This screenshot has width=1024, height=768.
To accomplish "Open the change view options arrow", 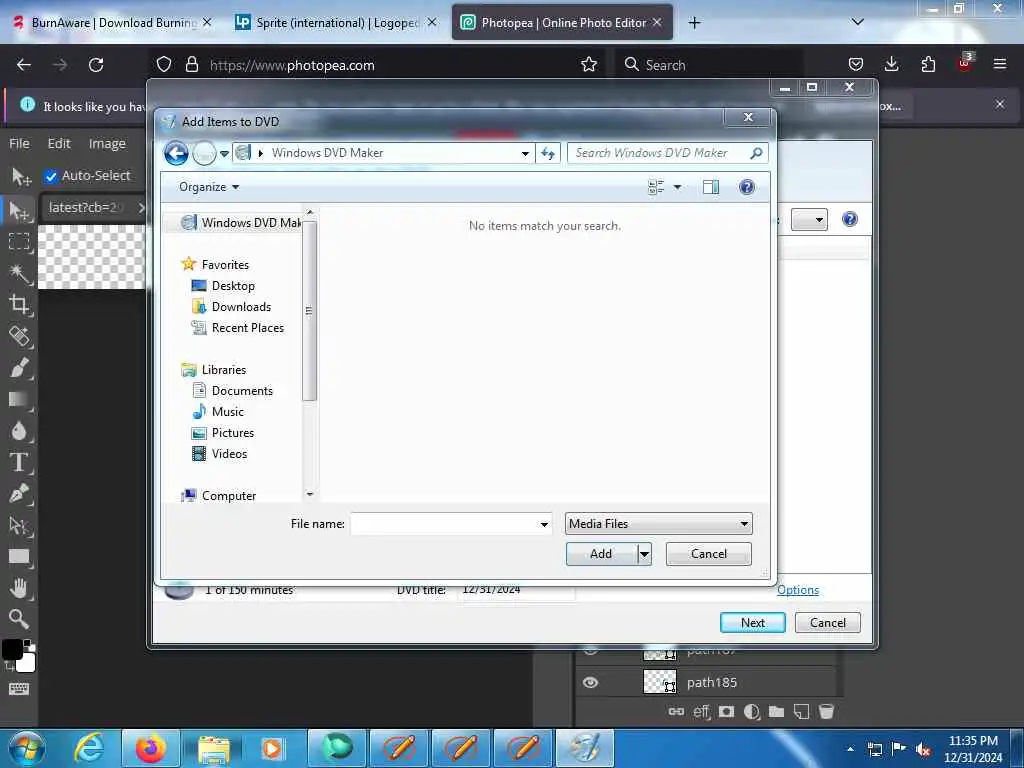I will (677, 187).
